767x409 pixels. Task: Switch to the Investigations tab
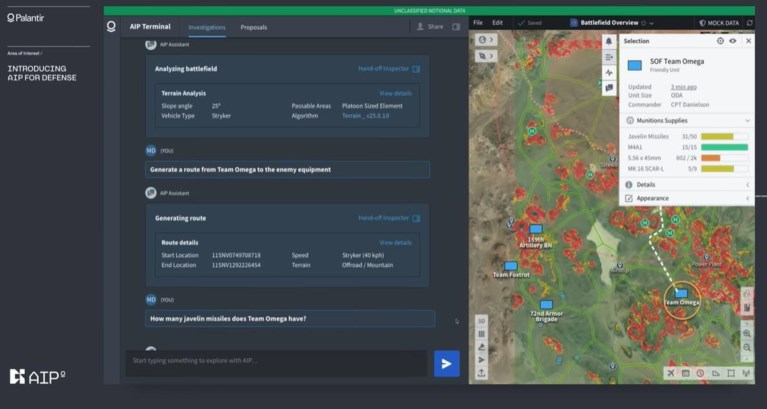point(207,27)
